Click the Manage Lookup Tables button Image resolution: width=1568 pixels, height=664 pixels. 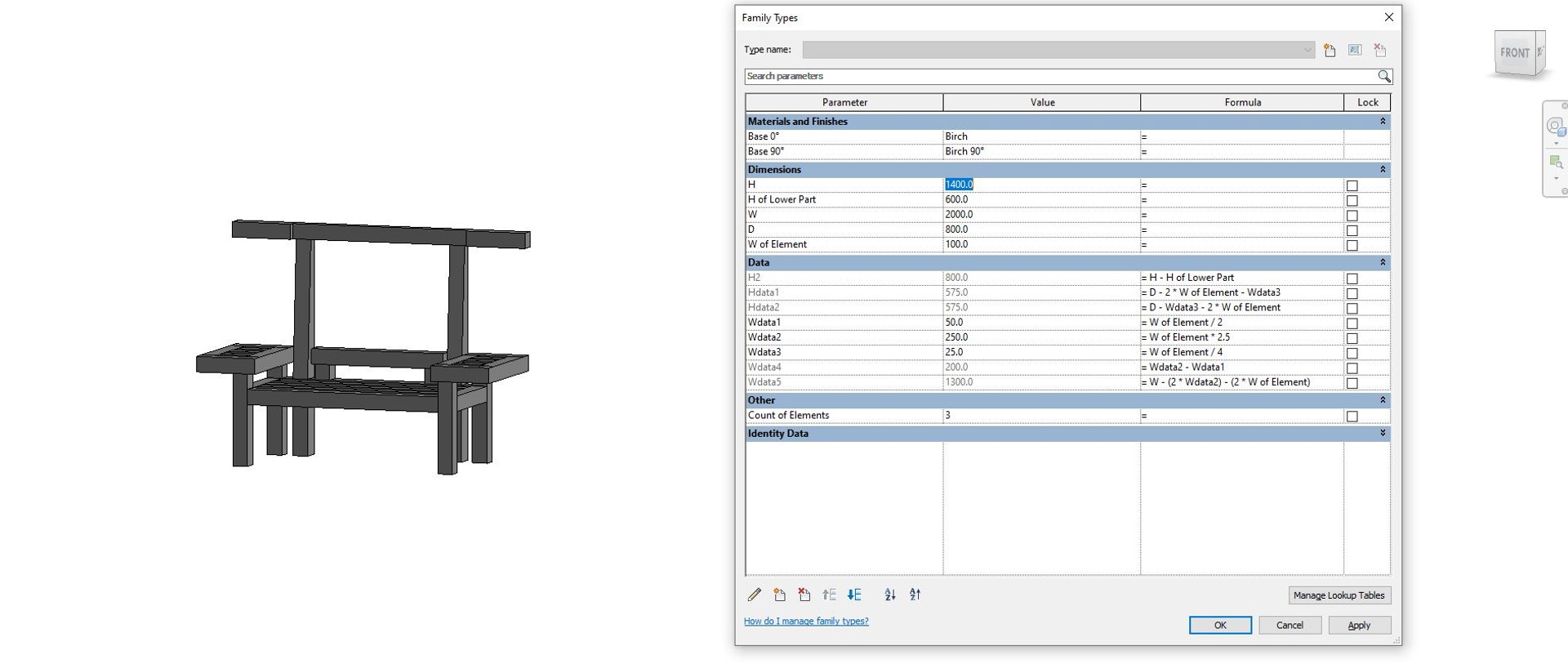1339,595
